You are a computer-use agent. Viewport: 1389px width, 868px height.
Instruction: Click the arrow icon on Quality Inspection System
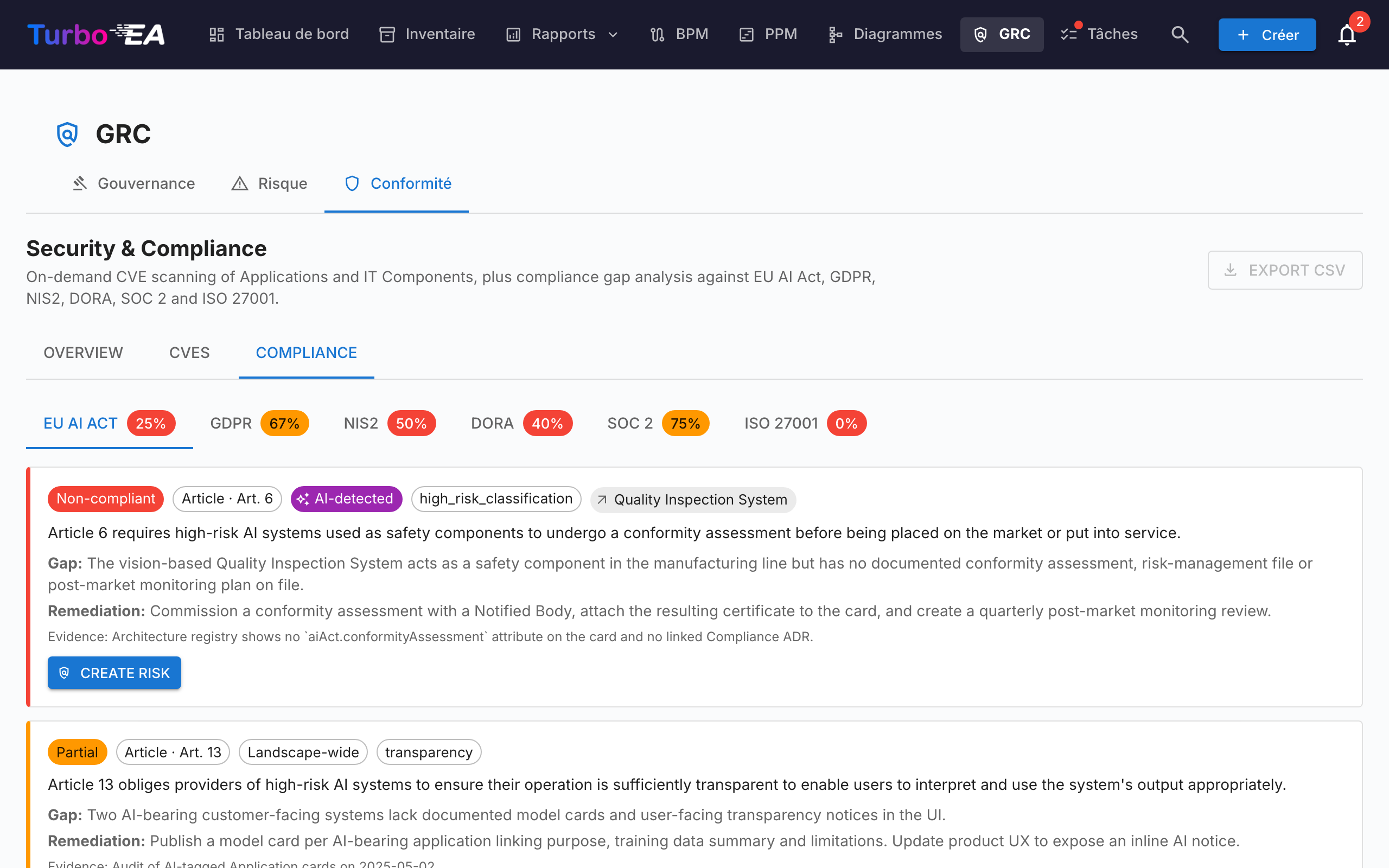click(x=602, y=500)
